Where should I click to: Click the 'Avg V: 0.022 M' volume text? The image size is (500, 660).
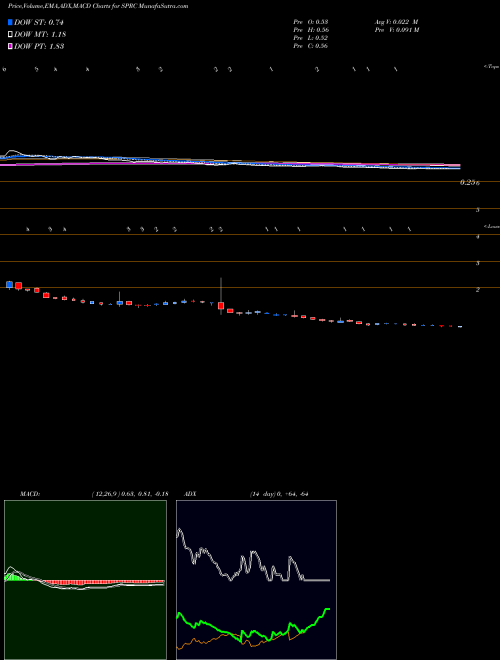[396, 21]
